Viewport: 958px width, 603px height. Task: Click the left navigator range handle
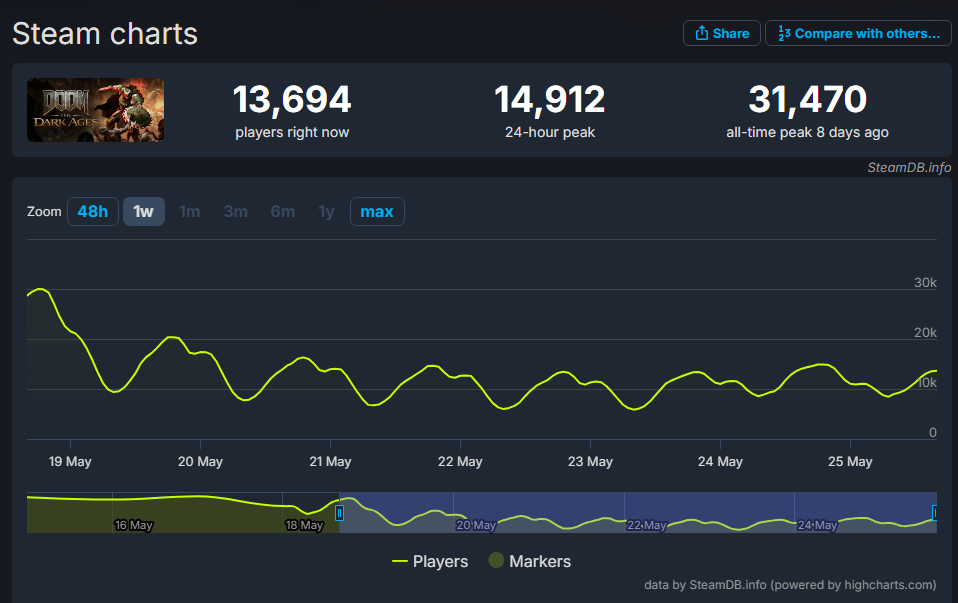coord(339,513)
